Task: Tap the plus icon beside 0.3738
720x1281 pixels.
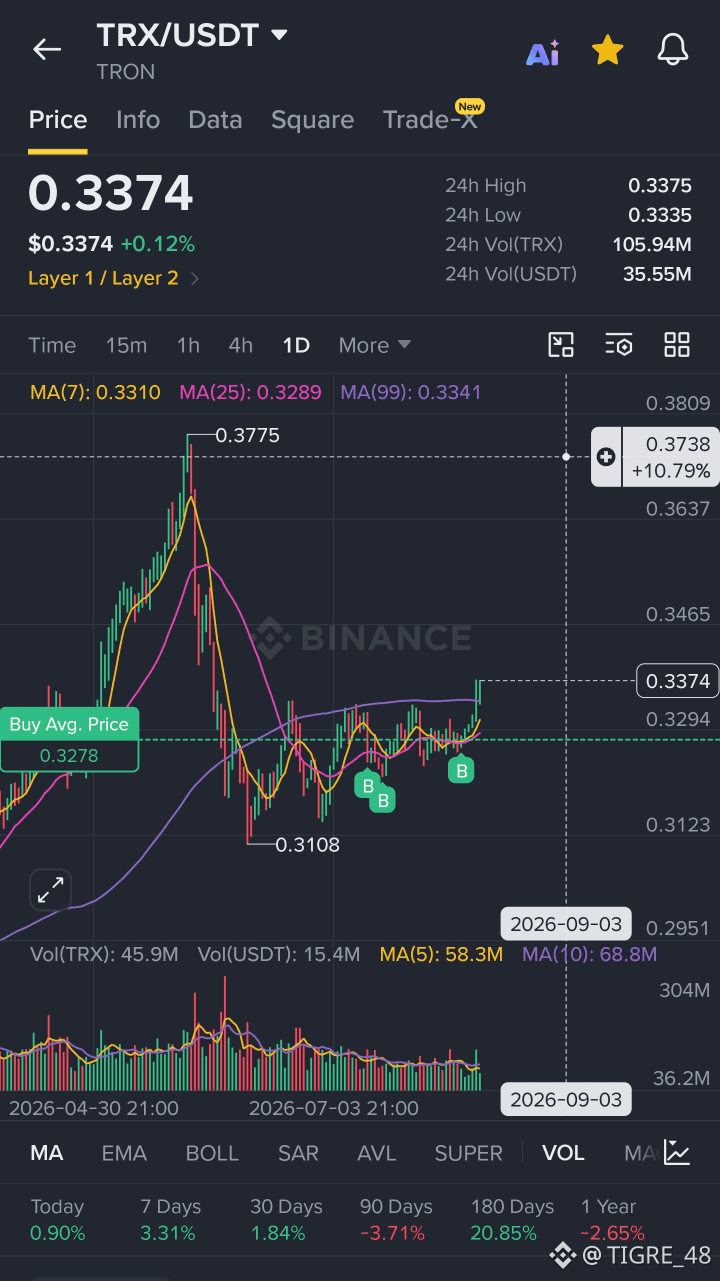Action: (x=606, y=457)
